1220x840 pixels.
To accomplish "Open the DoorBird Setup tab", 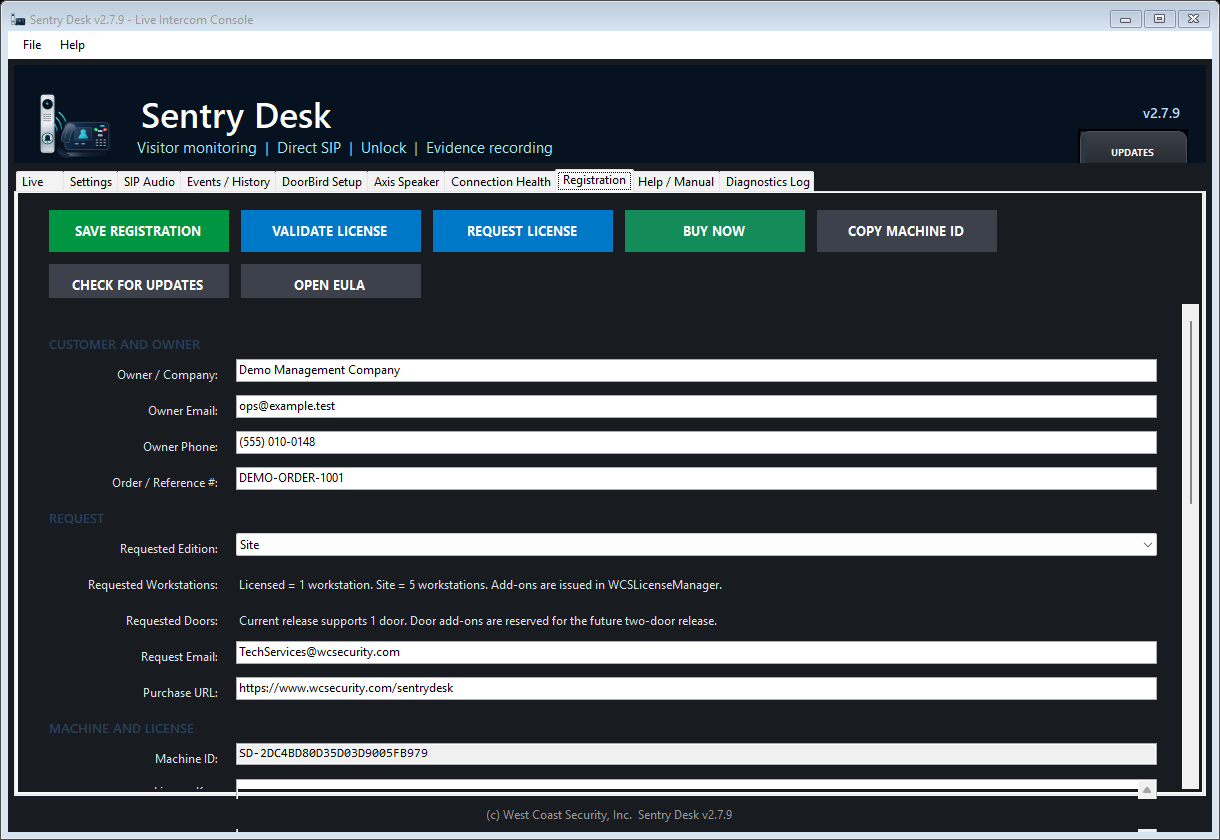I will click(322, 182).
